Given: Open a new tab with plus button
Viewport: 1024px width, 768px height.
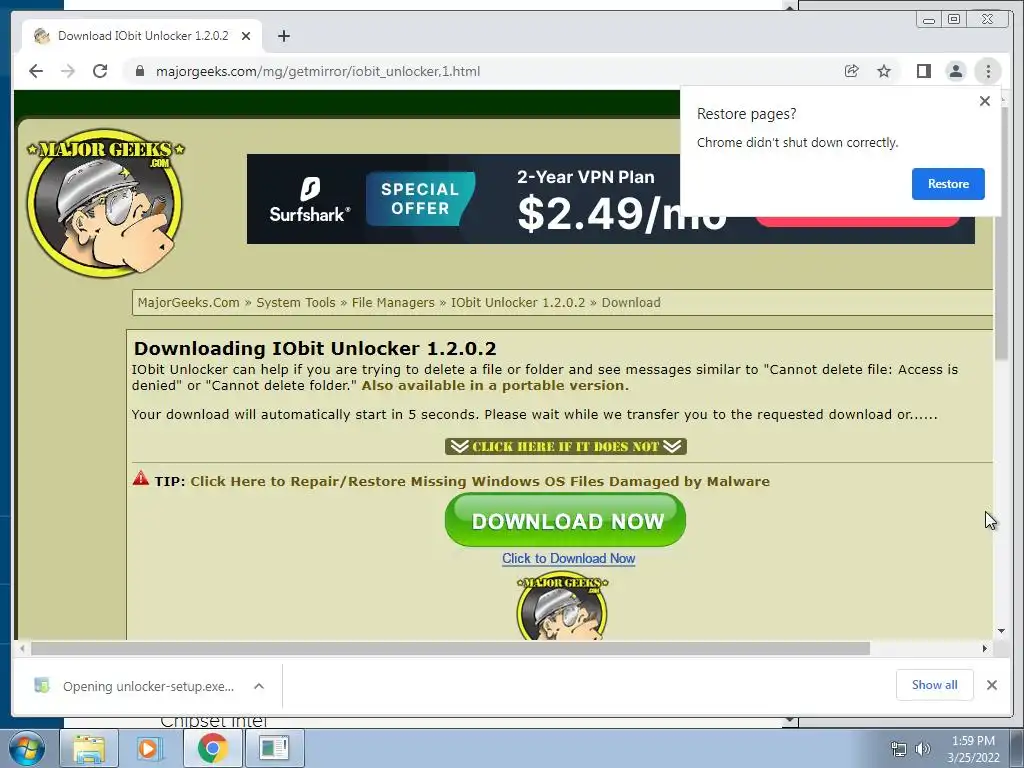Looking at the screenshot, I should (x=283, y=36).
